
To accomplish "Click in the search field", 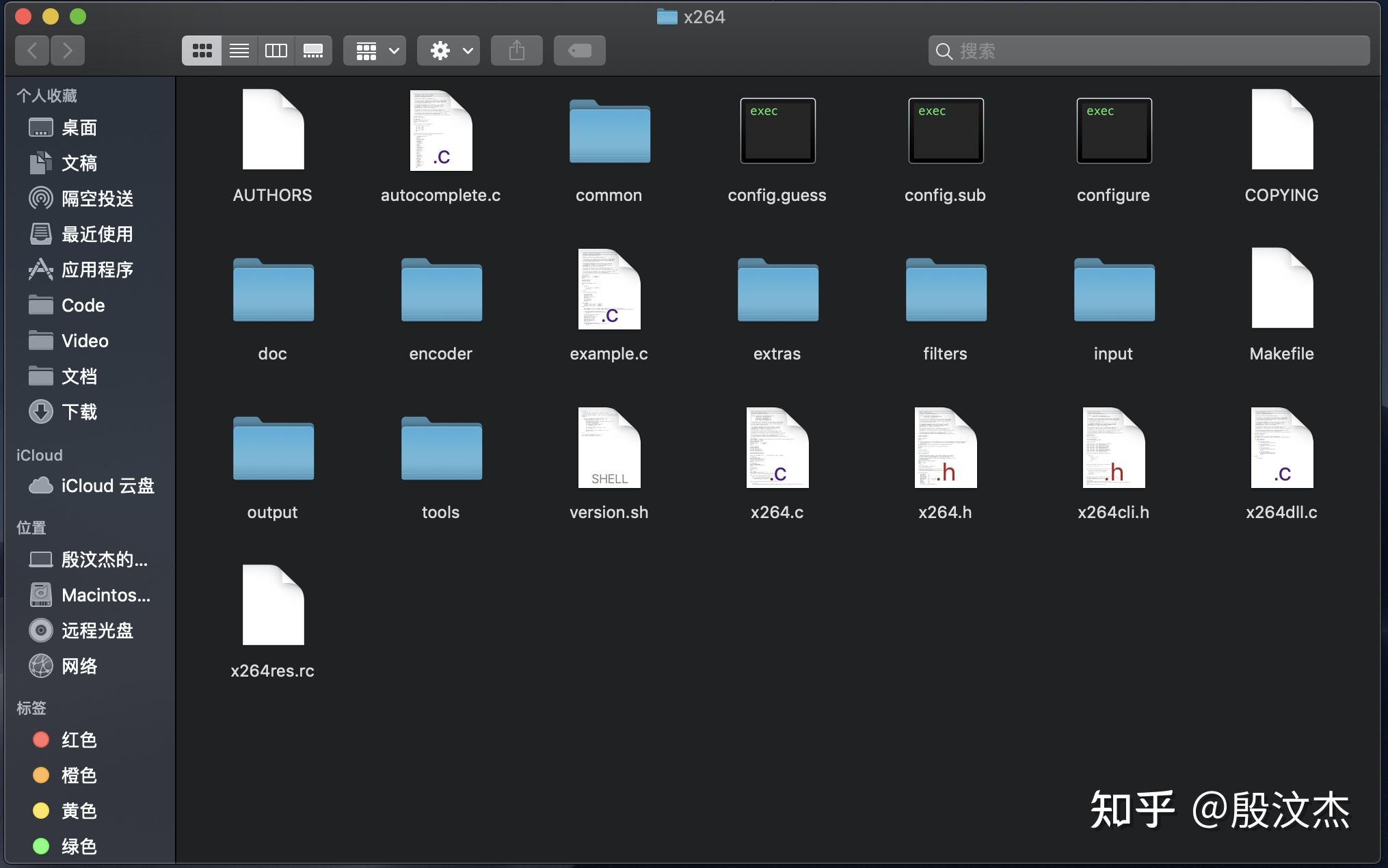I will [1149, 51].
